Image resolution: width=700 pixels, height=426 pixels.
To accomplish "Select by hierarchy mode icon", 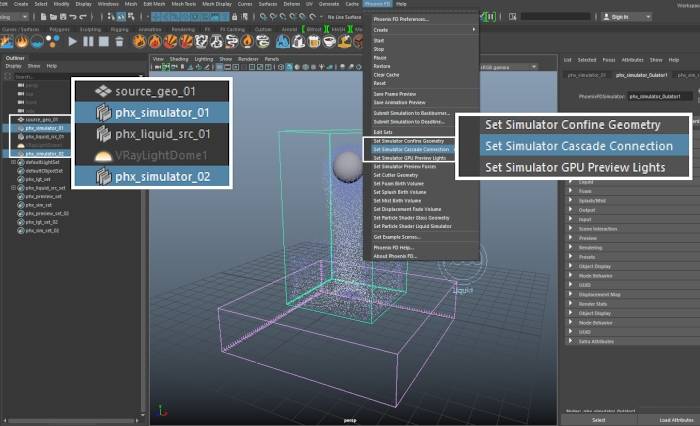I will click(x=111, y=17).
